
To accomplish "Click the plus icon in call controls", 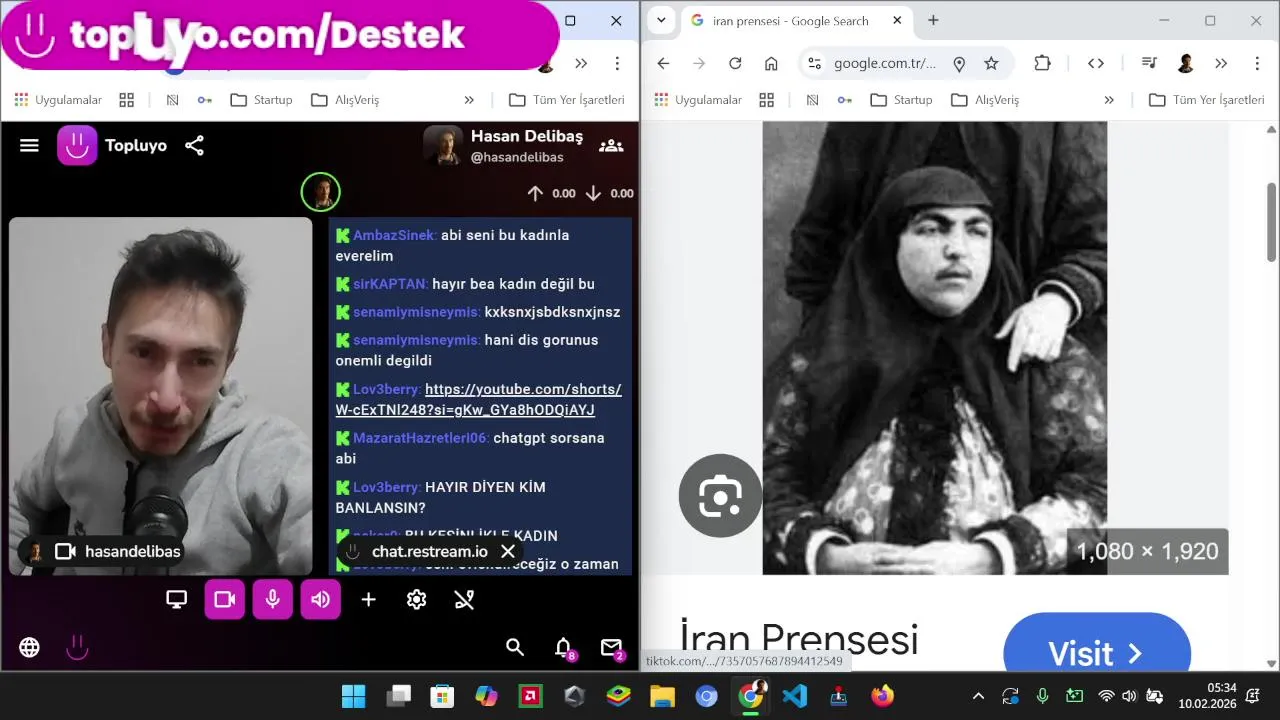I will click(x=369, y=599).
